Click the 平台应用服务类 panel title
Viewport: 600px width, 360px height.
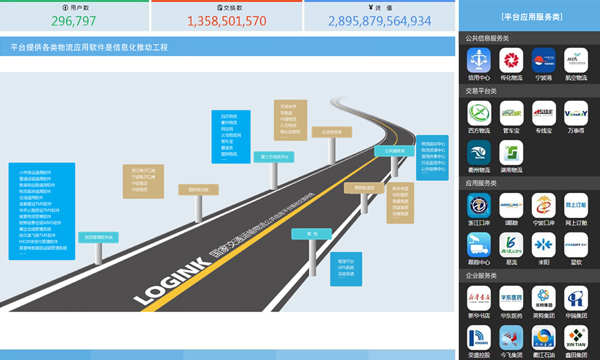tap(532, 17)
